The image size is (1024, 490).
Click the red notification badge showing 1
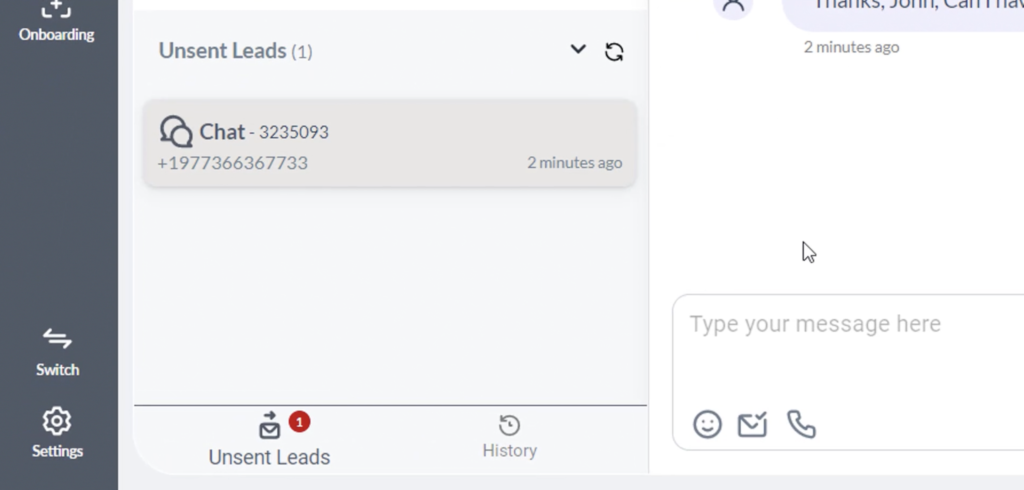click(x=299, y=422)
